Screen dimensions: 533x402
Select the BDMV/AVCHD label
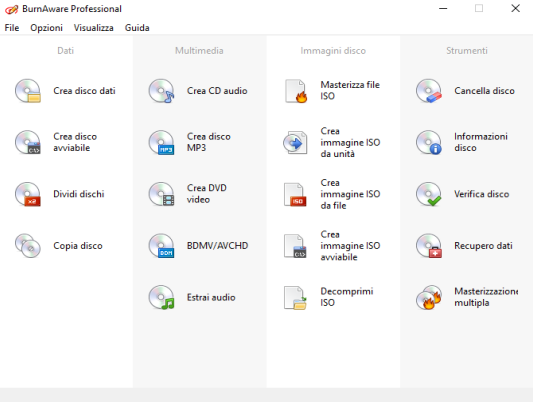point(218,245)
